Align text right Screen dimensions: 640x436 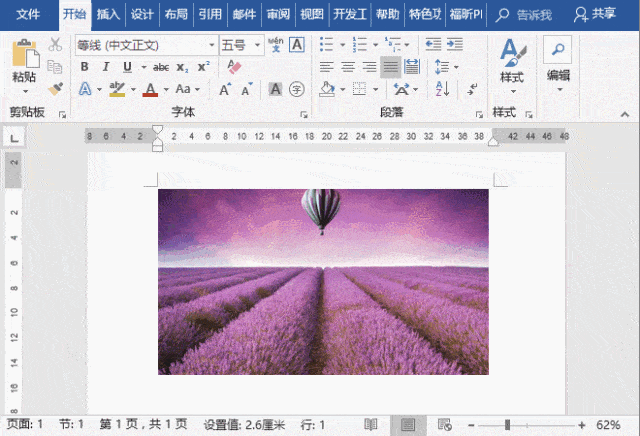[369, 67]
